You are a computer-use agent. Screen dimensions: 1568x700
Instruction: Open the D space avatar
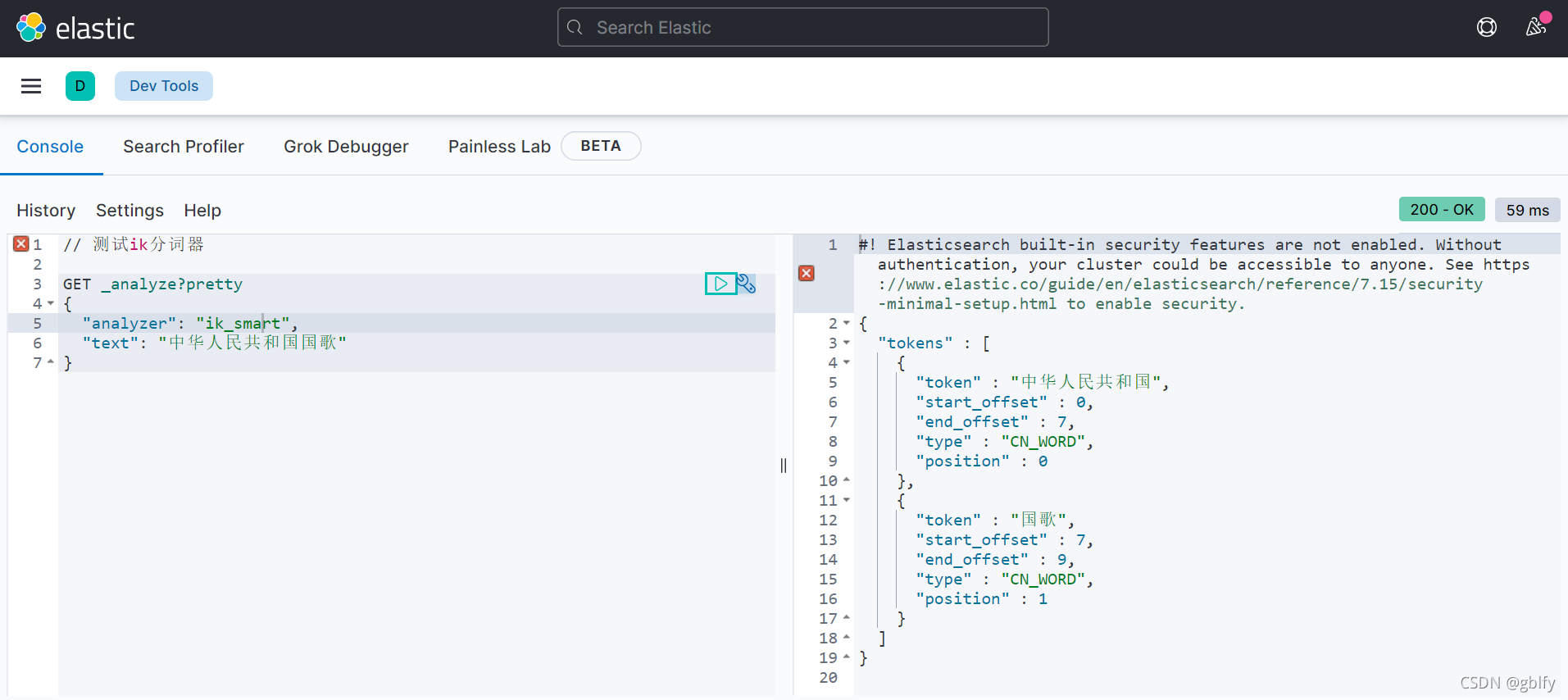coord(80,86)
